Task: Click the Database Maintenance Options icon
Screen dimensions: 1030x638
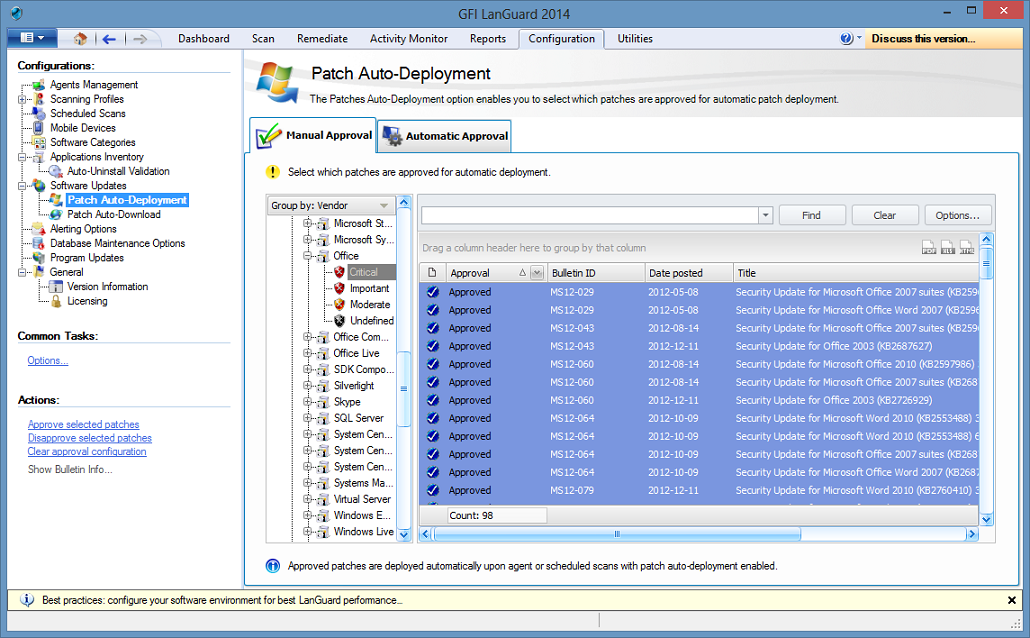Action: pyautogui.click(x=39, y=244)
